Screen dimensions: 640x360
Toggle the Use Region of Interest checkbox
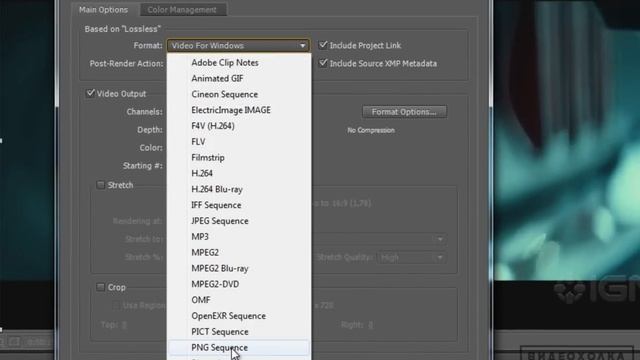click(x=116, y=305)
